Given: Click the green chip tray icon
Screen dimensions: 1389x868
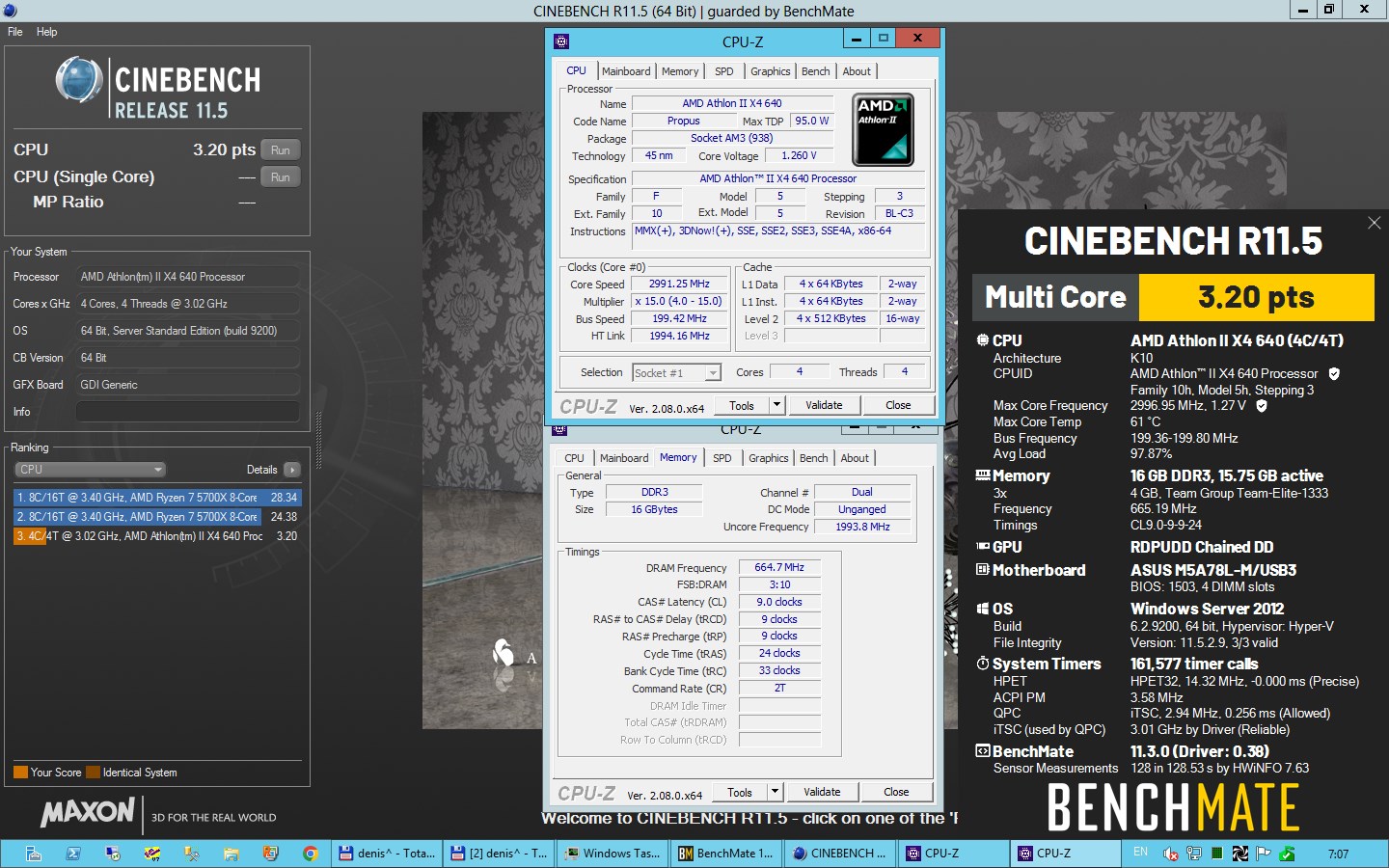Looking at the screenshot, I should point(1217,854).
